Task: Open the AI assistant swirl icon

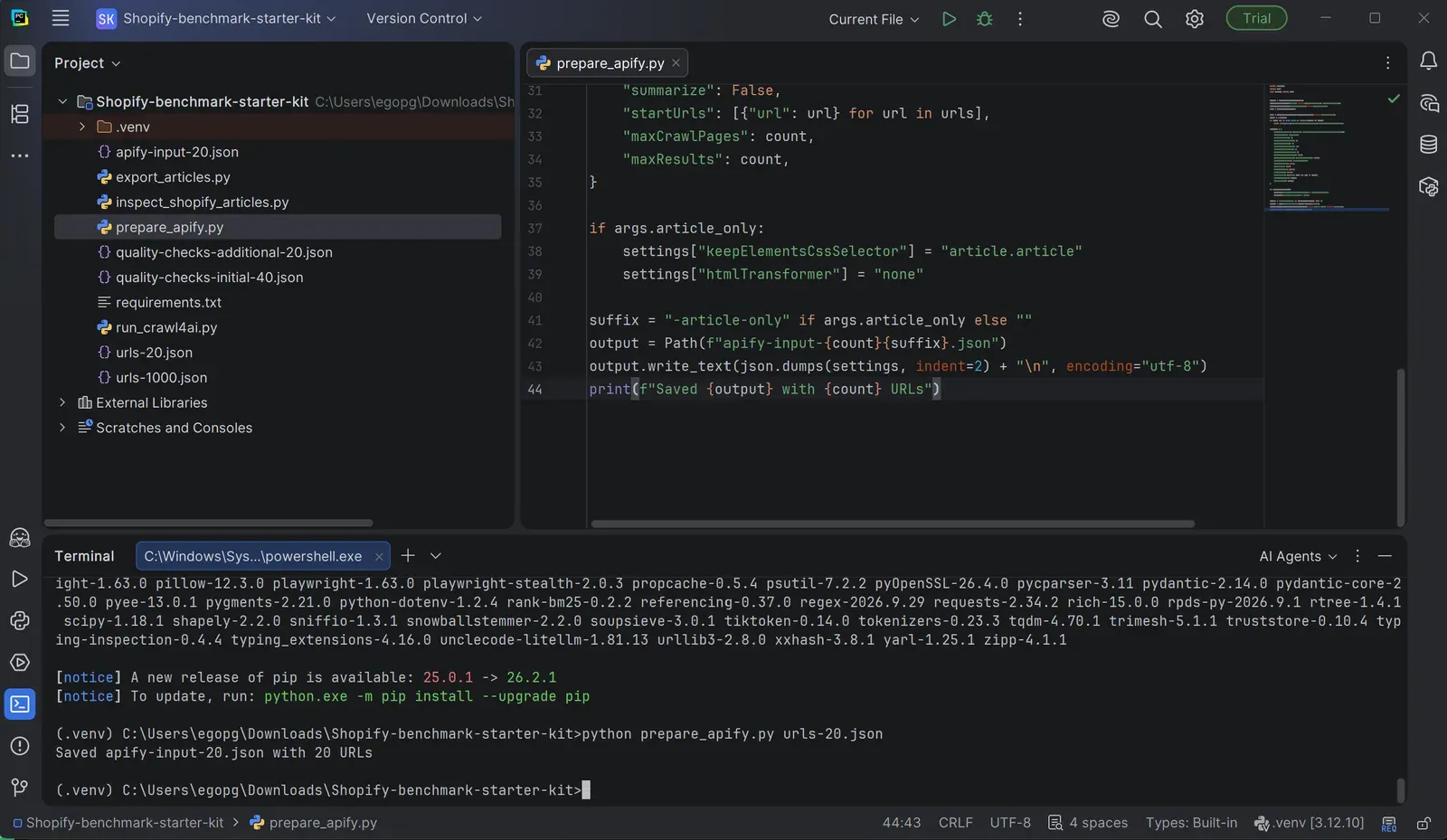Action: [1111, 18]
